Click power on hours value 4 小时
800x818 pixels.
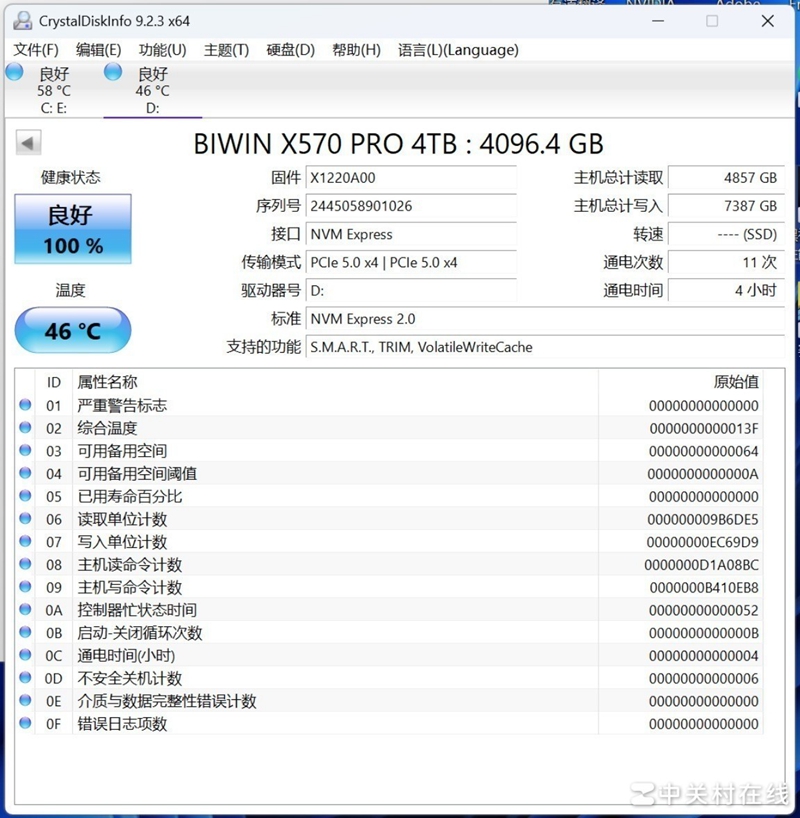(x=726, y=291)
